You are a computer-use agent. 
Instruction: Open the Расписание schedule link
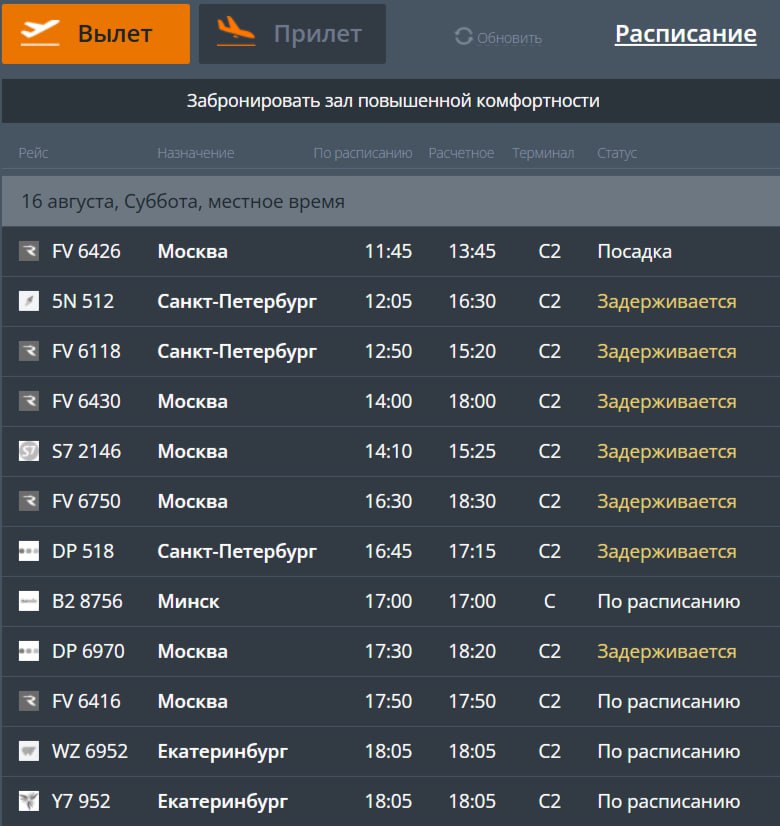click(x=686, y=34)
